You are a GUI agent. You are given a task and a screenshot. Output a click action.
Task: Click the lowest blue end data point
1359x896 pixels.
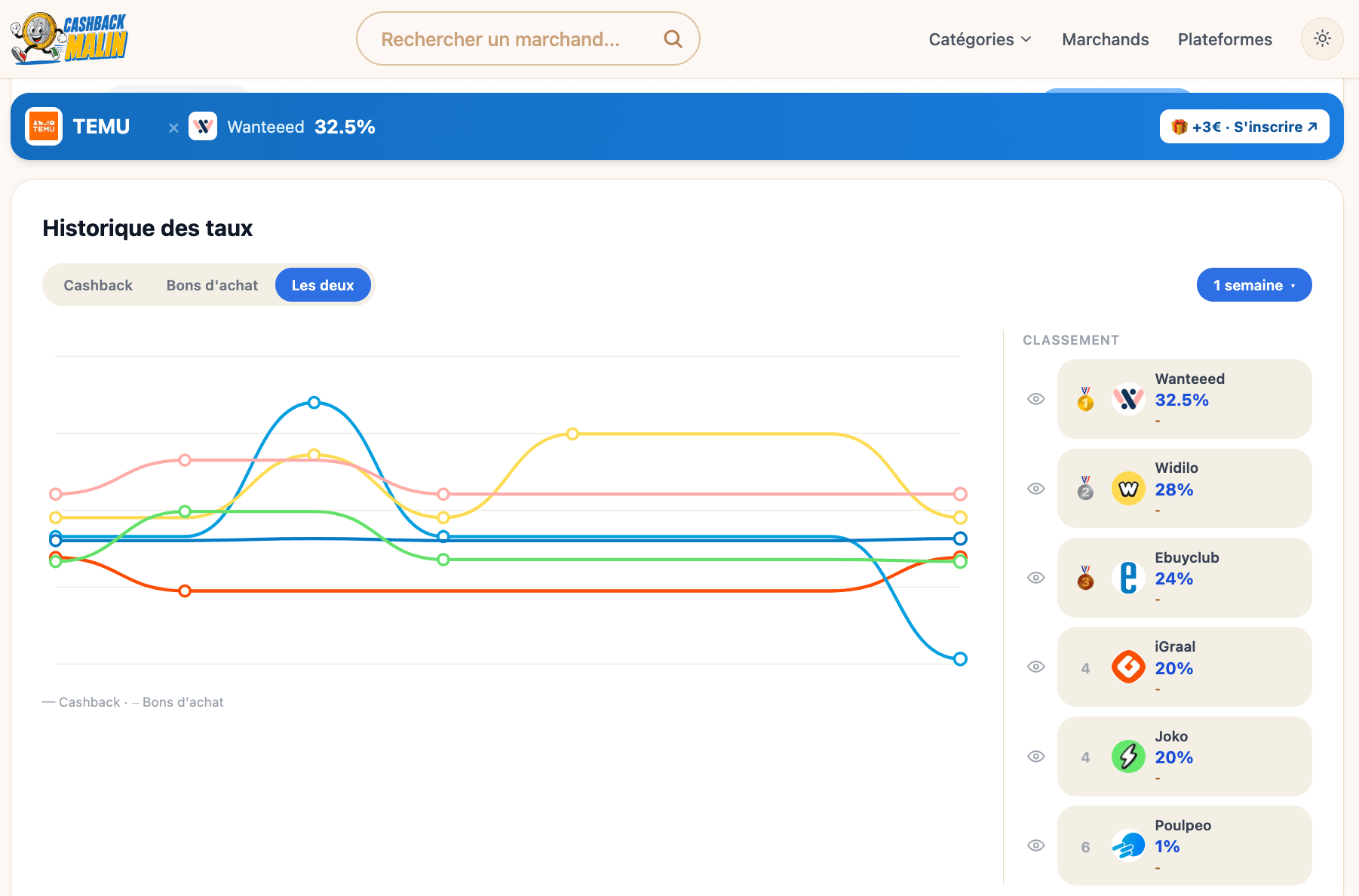click(960, 659)
